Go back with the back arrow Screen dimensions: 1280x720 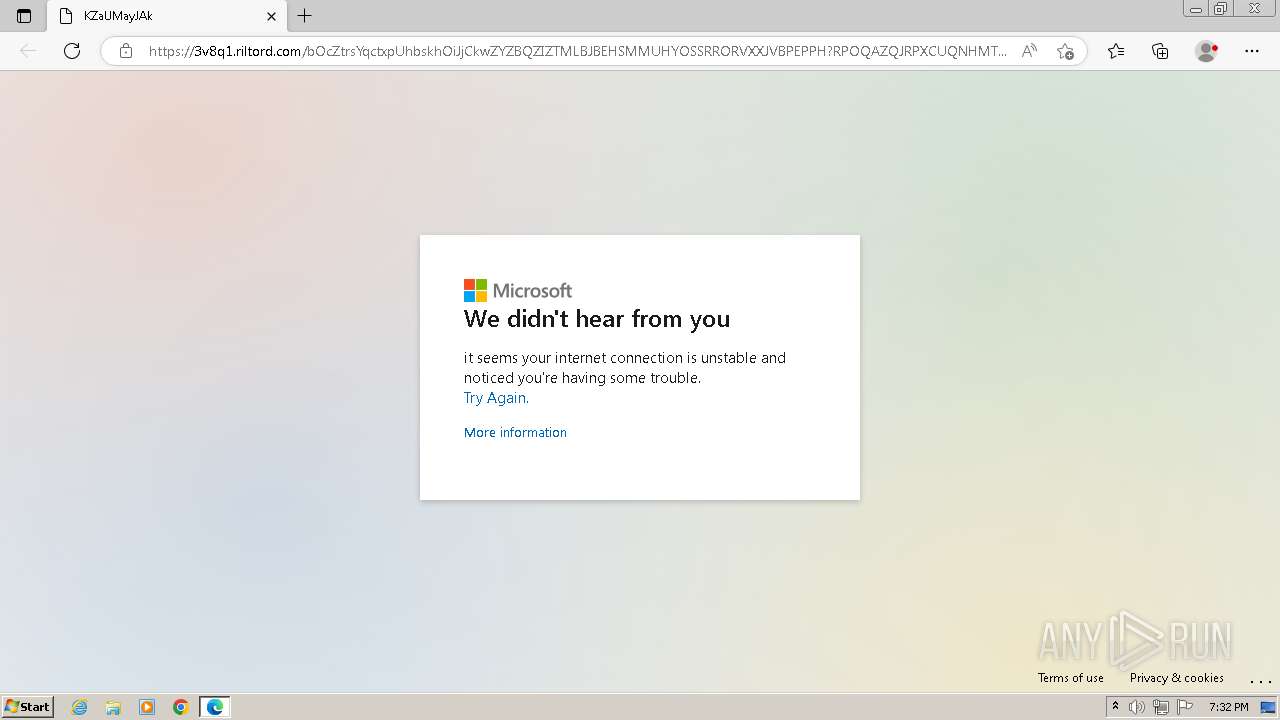28,51
